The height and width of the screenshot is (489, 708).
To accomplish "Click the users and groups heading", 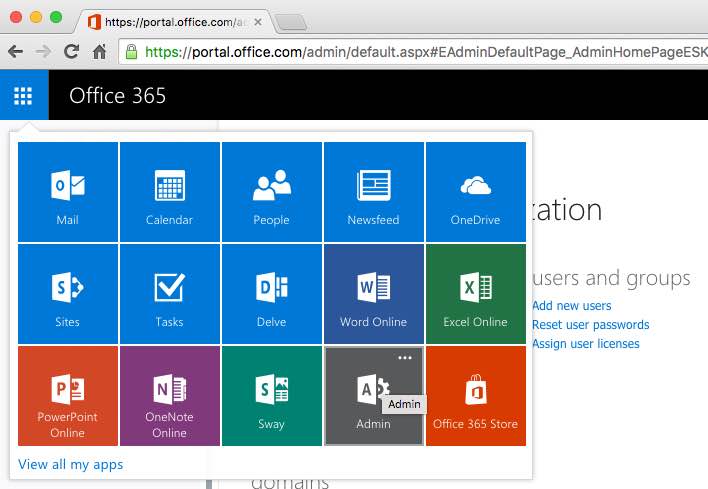I will (611, 278).
